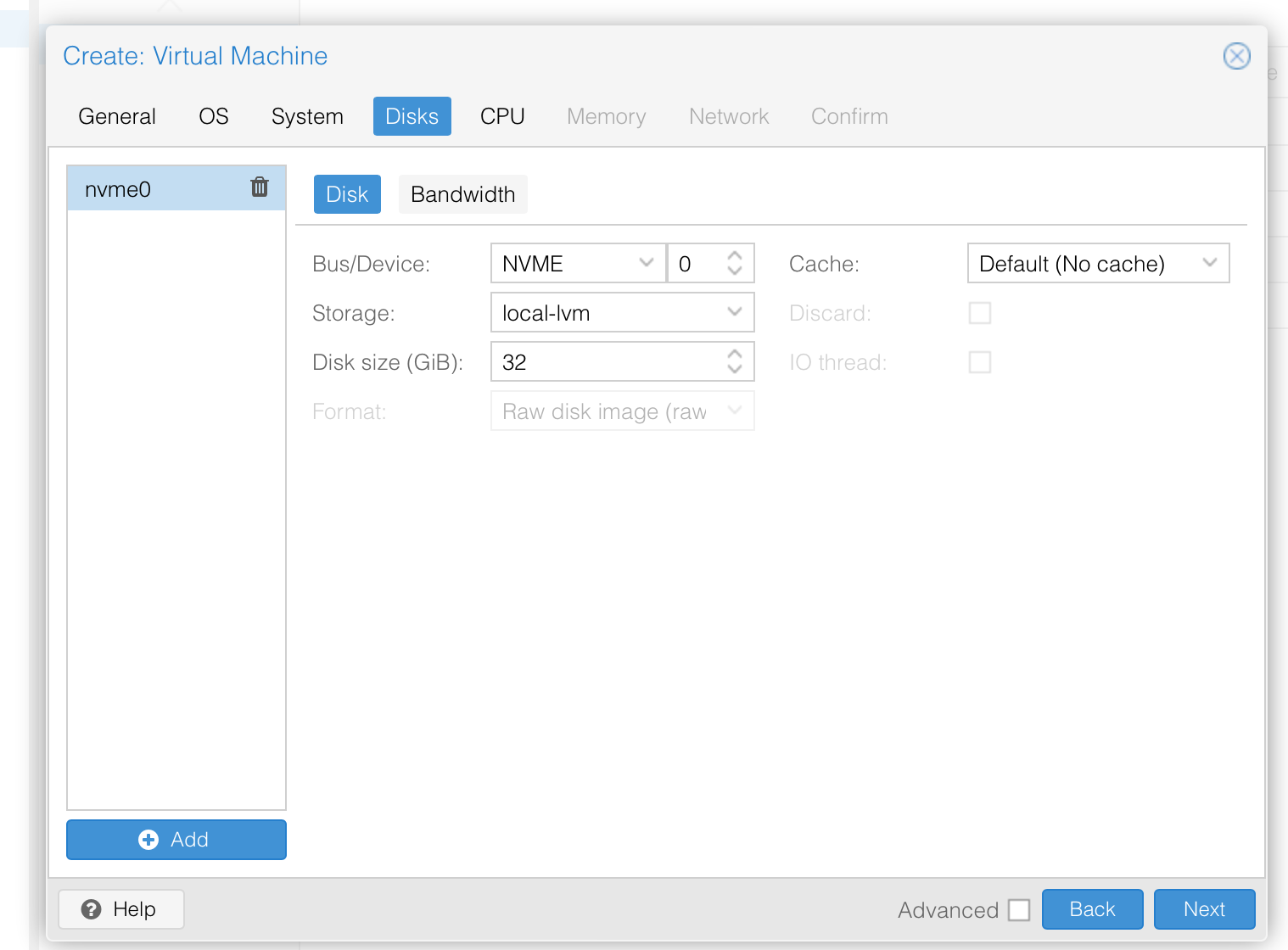Switch to the OS tab
The width and height of the screenshot is (1288, 950).
click(x=214, y=116)
